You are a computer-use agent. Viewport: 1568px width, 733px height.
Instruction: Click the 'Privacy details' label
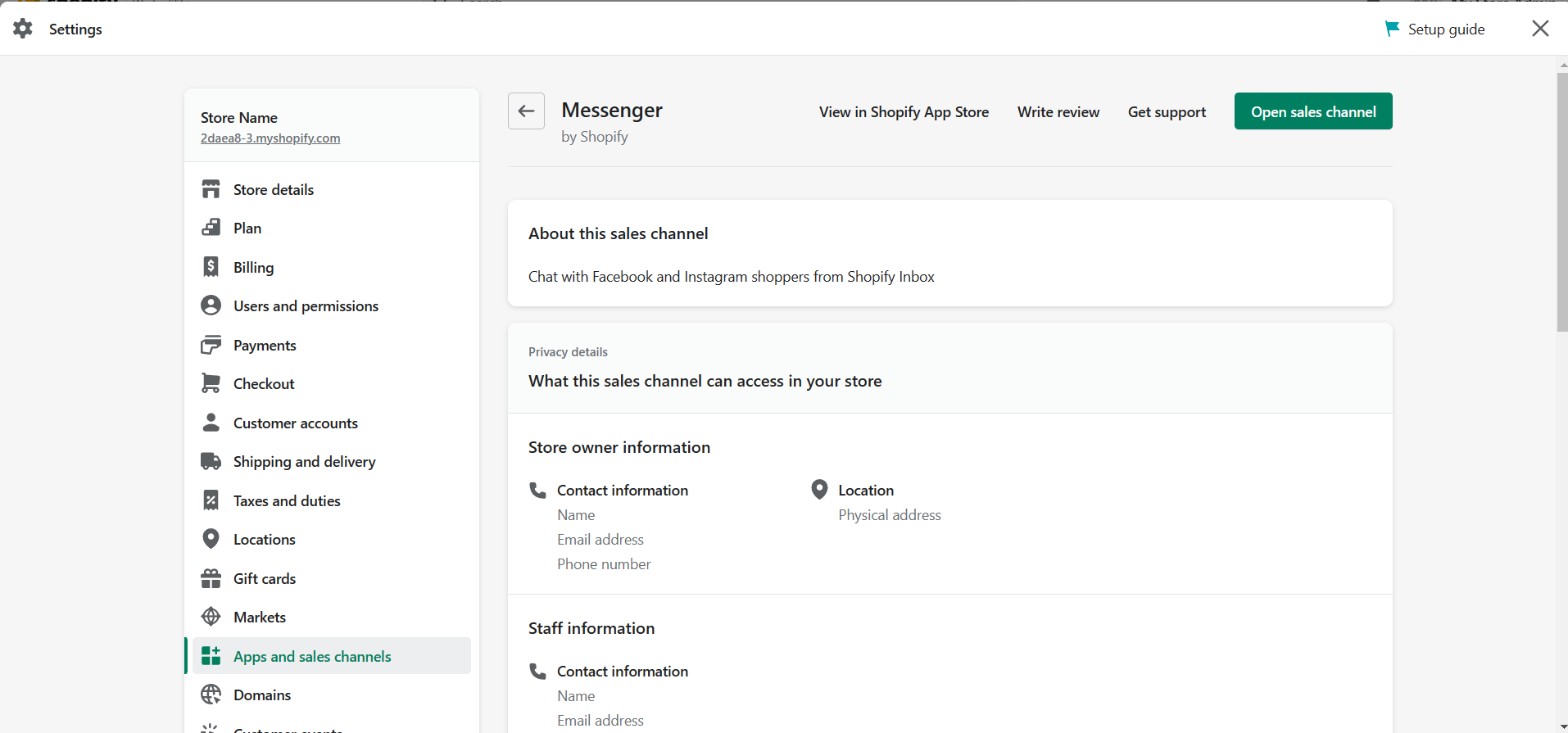click(568, 352)
